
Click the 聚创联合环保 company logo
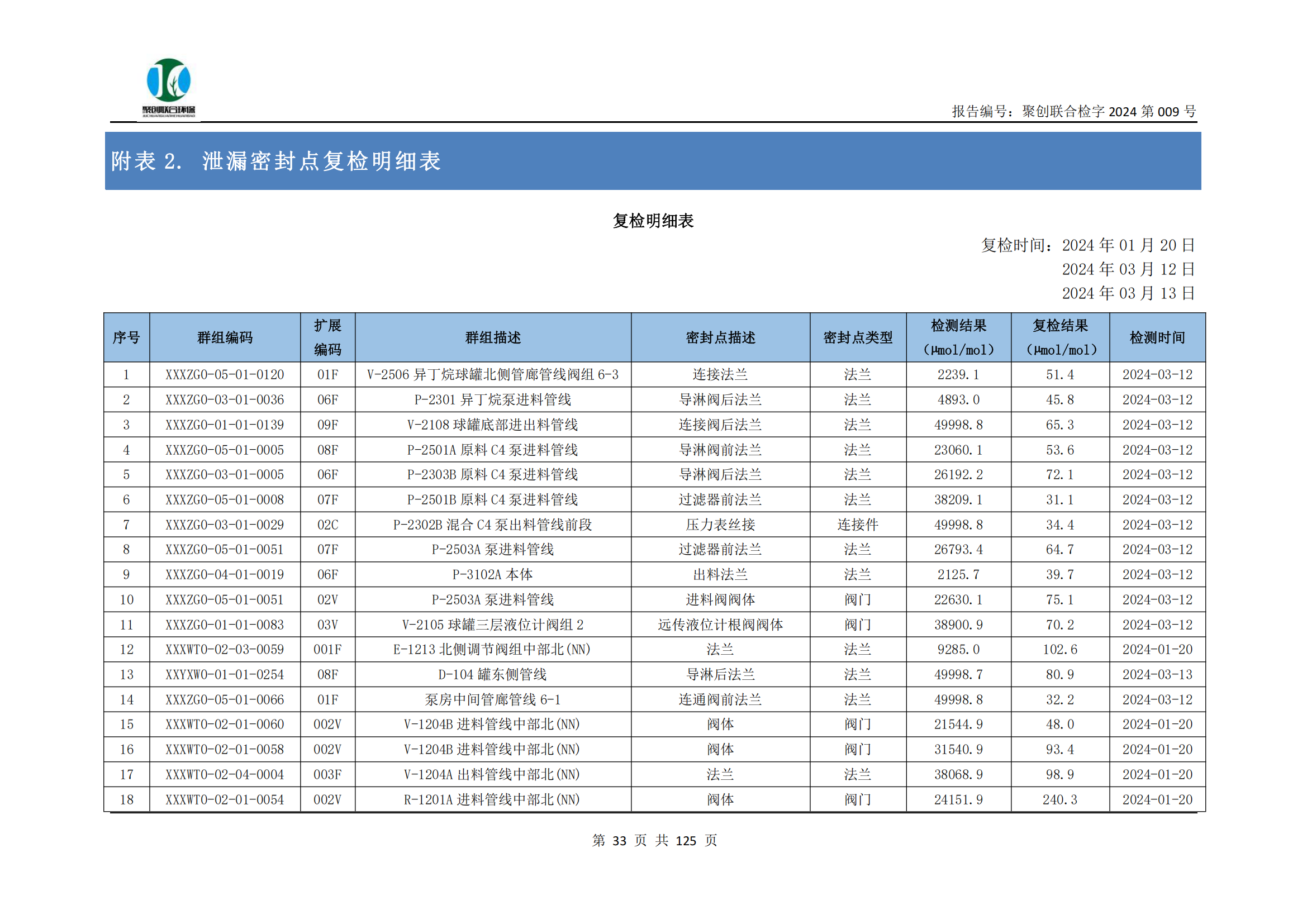coord(169,88)
